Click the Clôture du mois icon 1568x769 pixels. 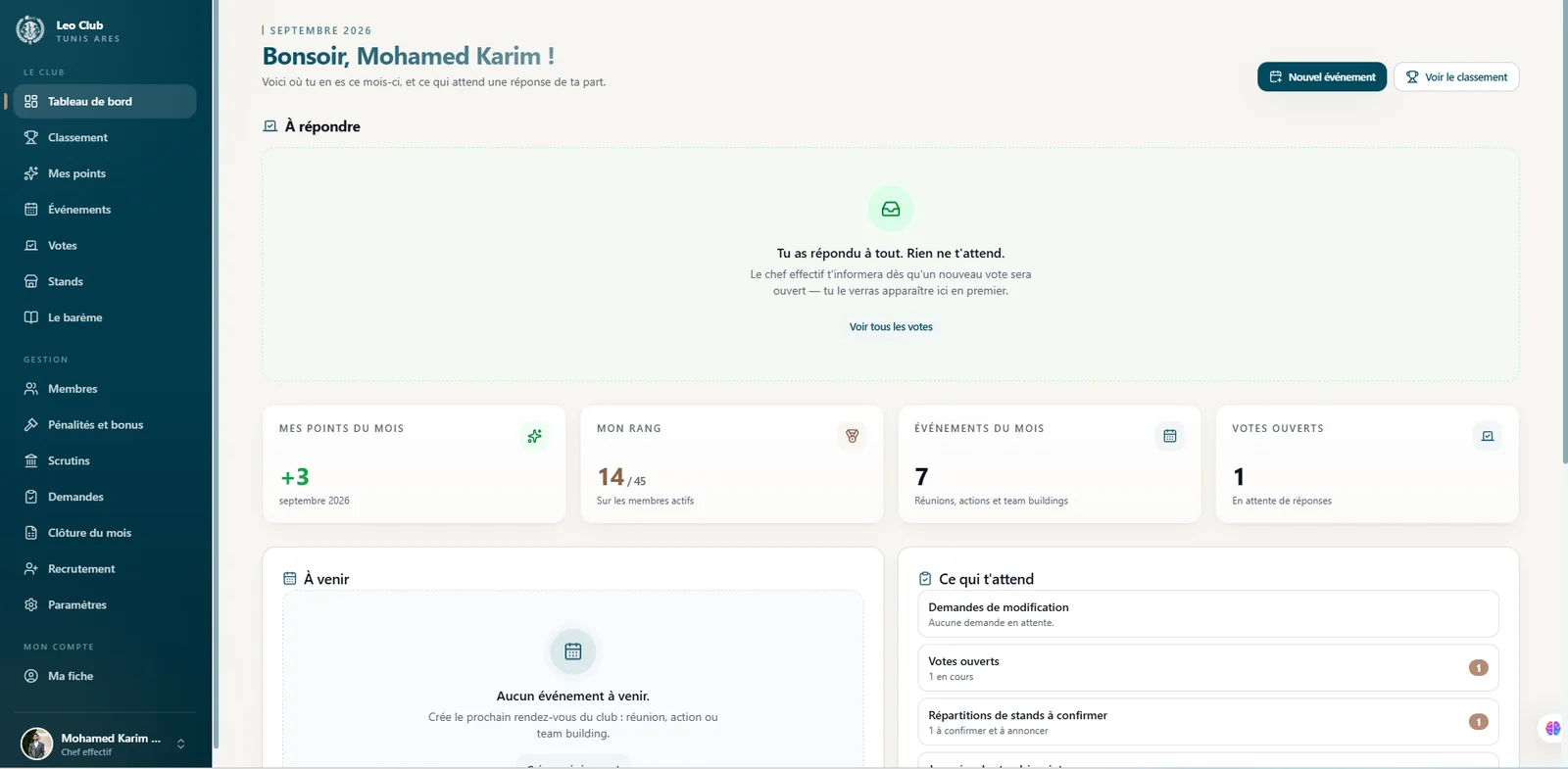31,533
